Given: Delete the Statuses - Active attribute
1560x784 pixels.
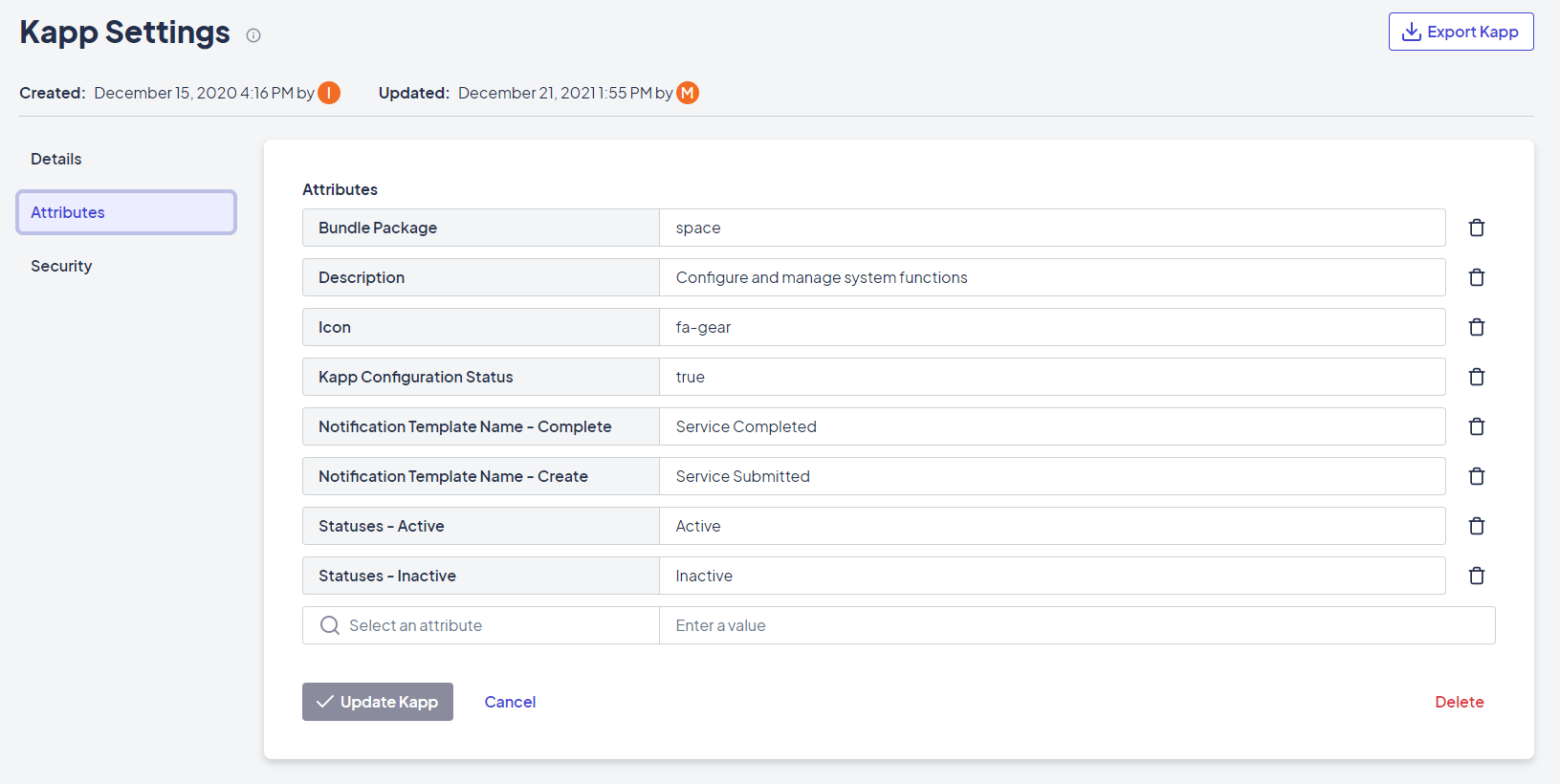Looking at the screenshot, I should coord(1477,526).
